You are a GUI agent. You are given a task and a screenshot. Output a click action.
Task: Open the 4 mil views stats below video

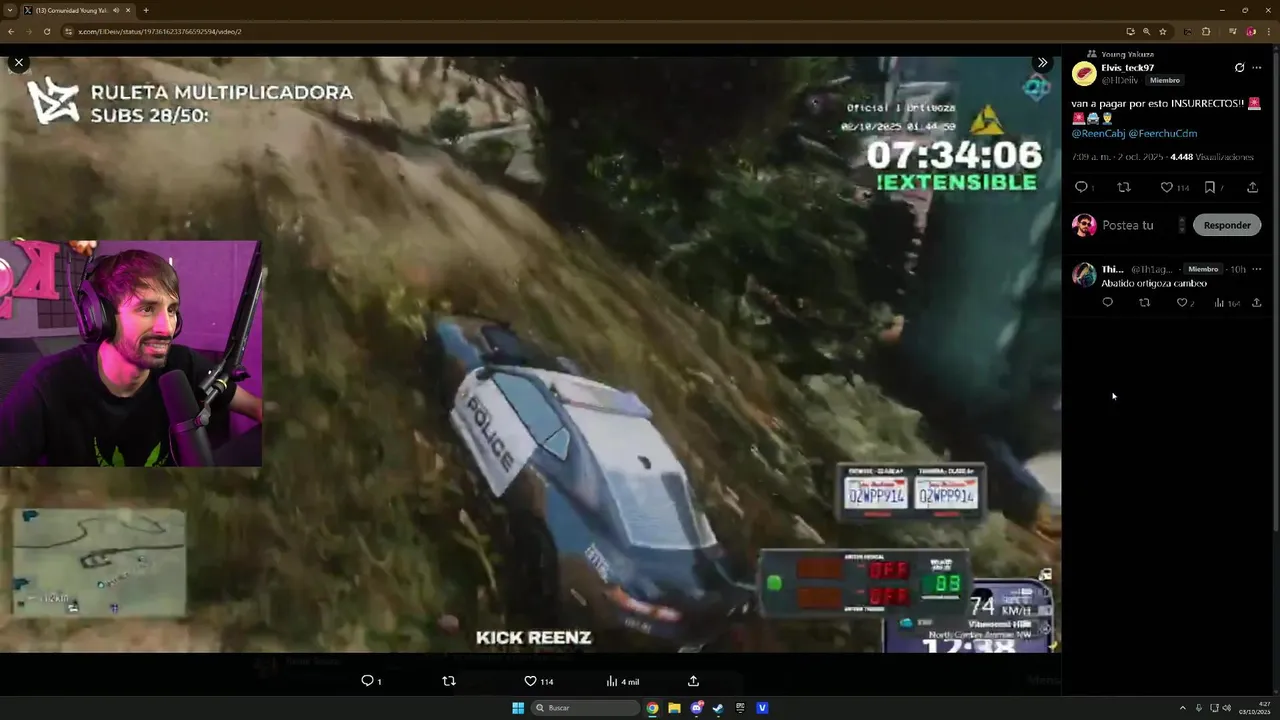(x=622, y=681)
